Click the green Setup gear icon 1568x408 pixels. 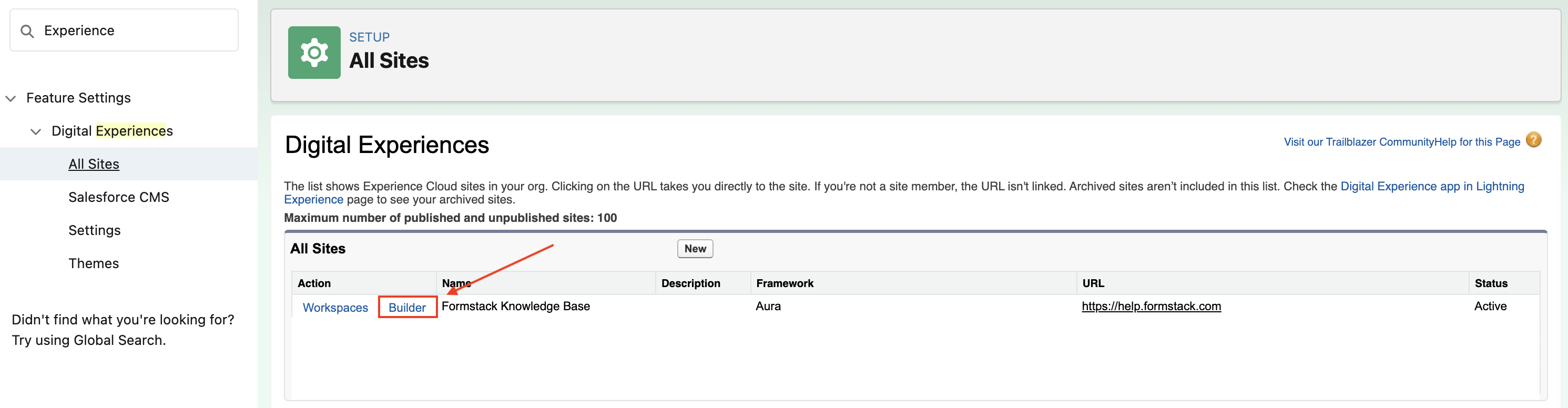click(x=313, y=53)
